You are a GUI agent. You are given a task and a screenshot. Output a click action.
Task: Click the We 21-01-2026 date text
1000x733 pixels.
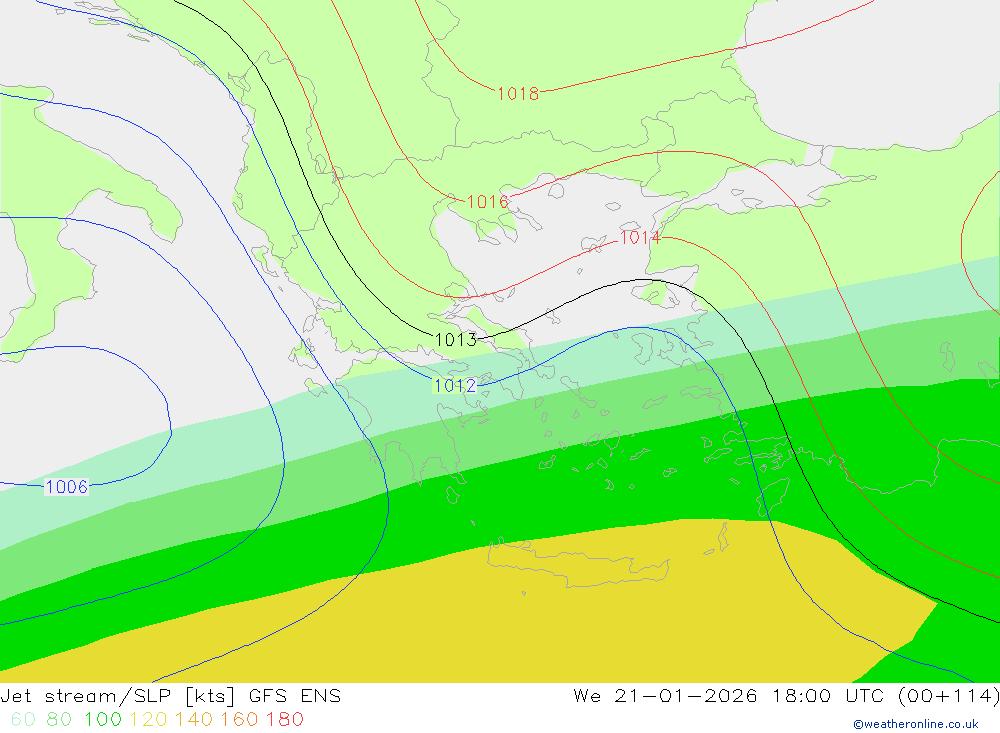tap(665, 695)
